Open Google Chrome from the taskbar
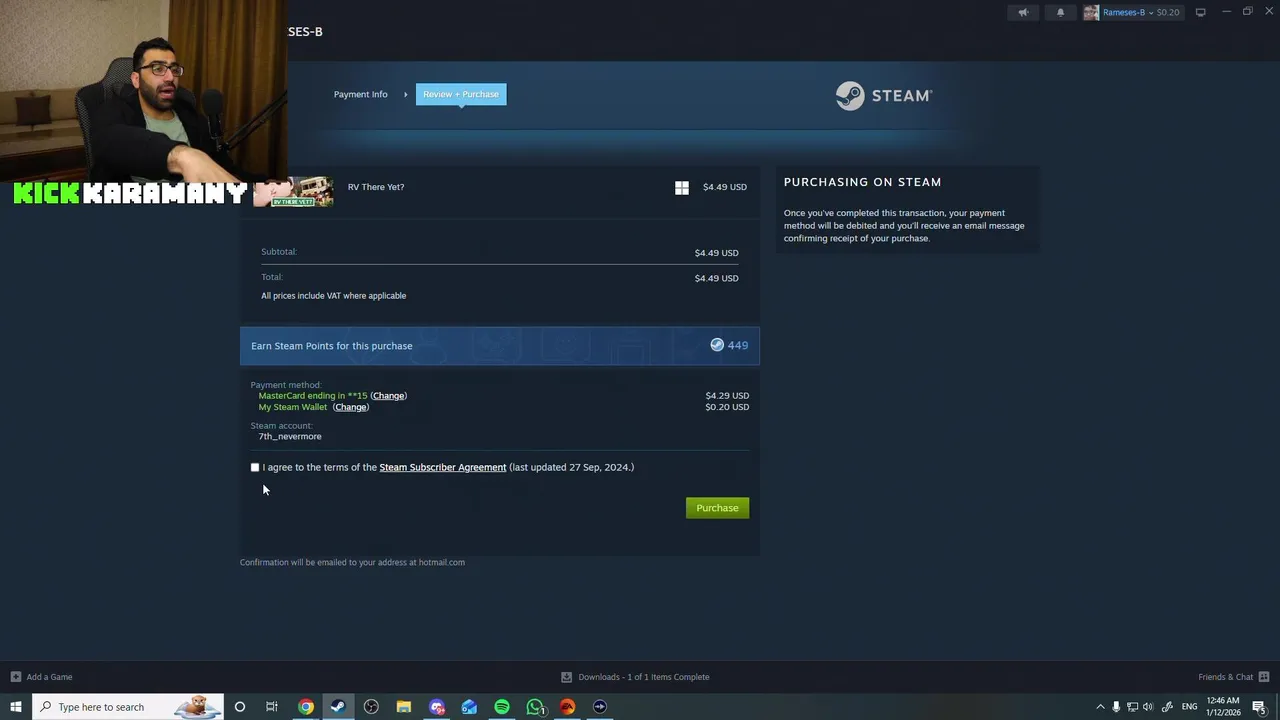 coord(306,707)
